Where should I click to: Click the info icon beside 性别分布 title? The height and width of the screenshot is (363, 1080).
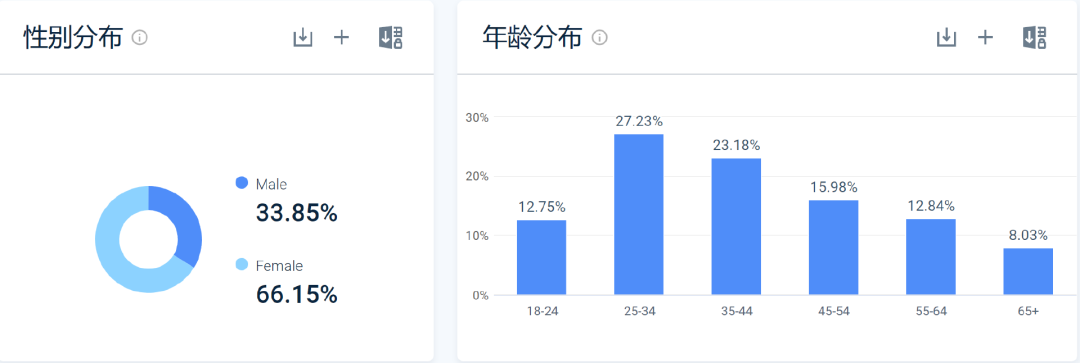point(140,38)
